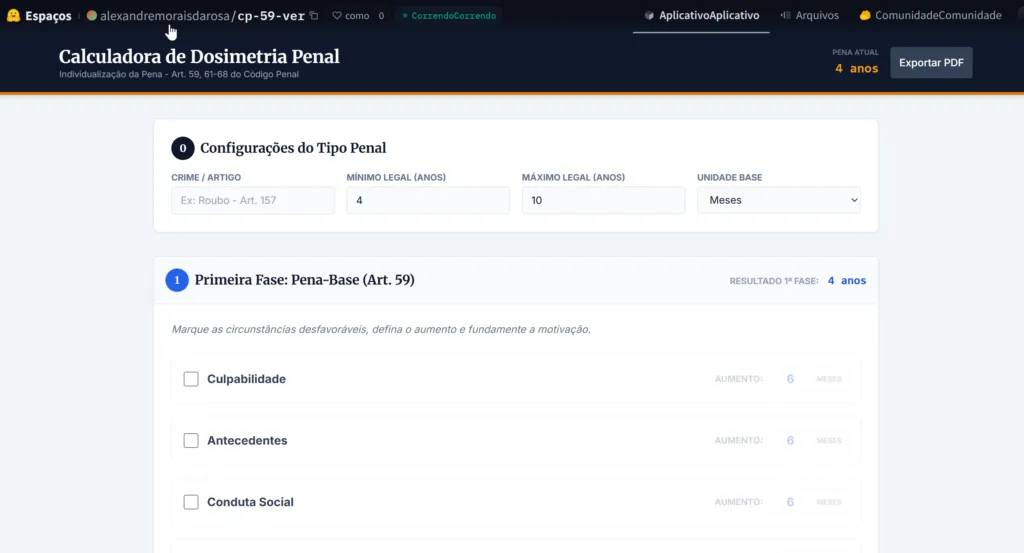The width and height of the screenshot is (1024, 553).
Task: Enable the Antecedentes checkbox
Action: pos(191,441)
